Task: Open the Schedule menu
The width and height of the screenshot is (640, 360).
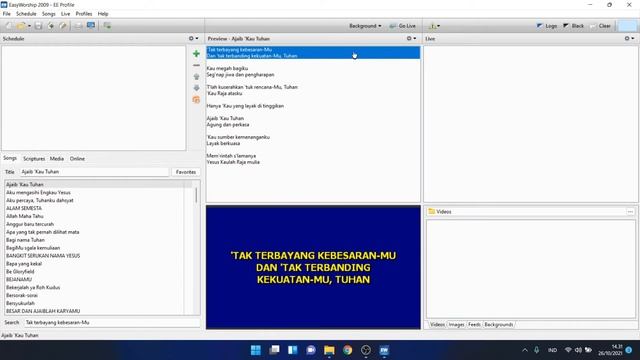Action: [26, 13]
